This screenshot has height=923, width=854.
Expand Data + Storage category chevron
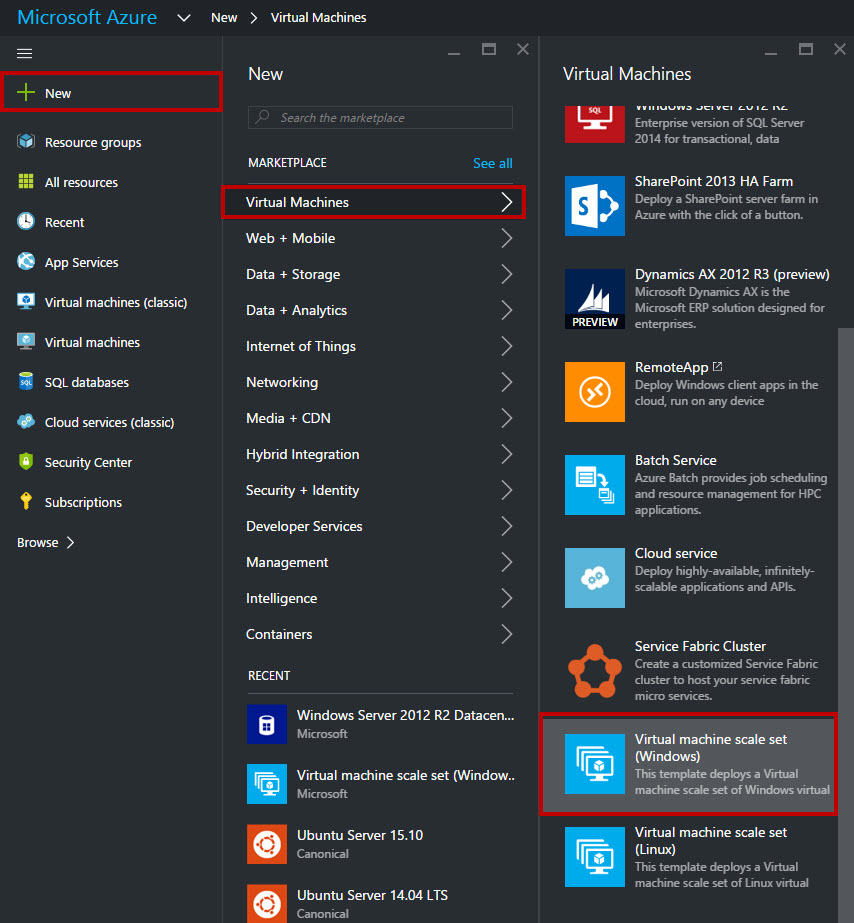[507, 274]
